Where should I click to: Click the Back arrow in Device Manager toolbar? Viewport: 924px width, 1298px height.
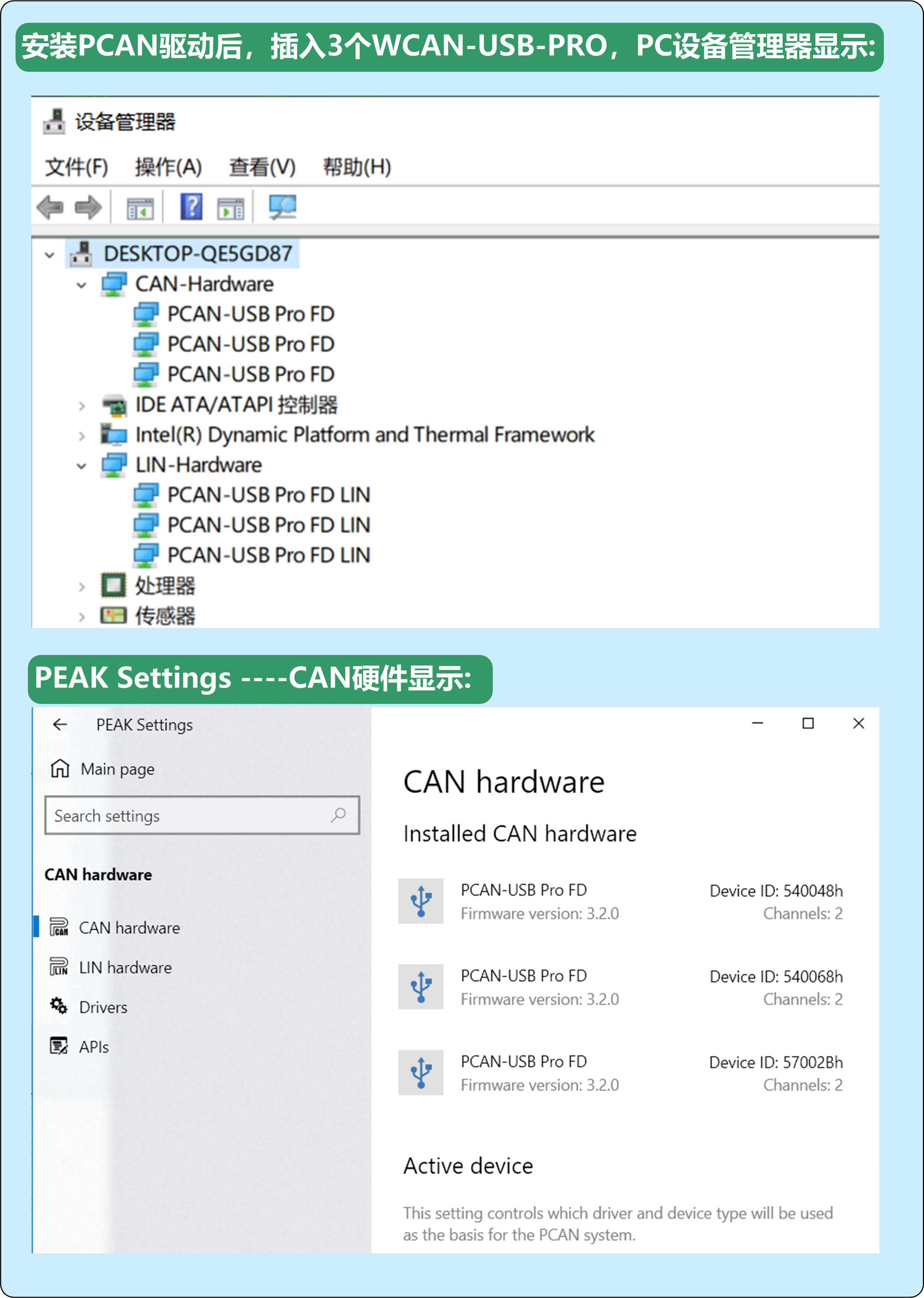click(x=50, y=207)
